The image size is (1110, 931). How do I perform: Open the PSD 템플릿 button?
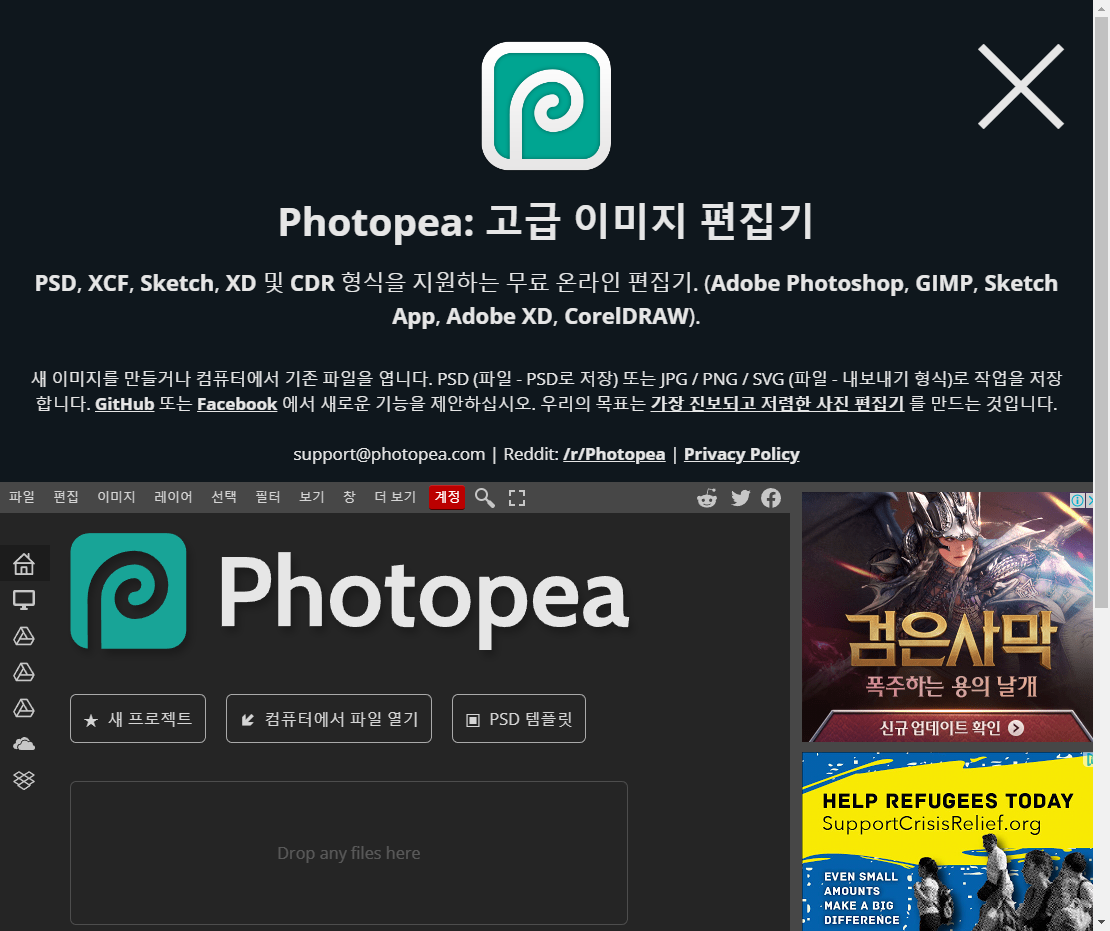click(519, 719)
